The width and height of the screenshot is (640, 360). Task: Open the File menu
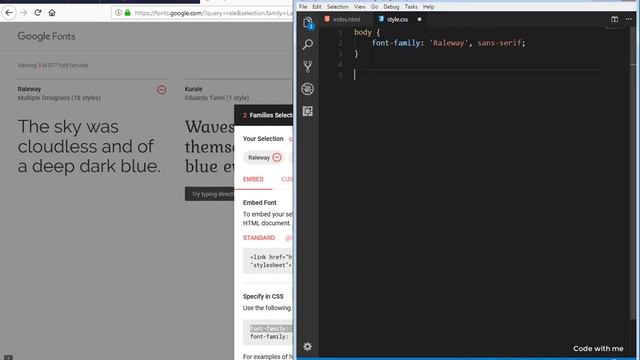pyautogui.click(x=303, y=7)
